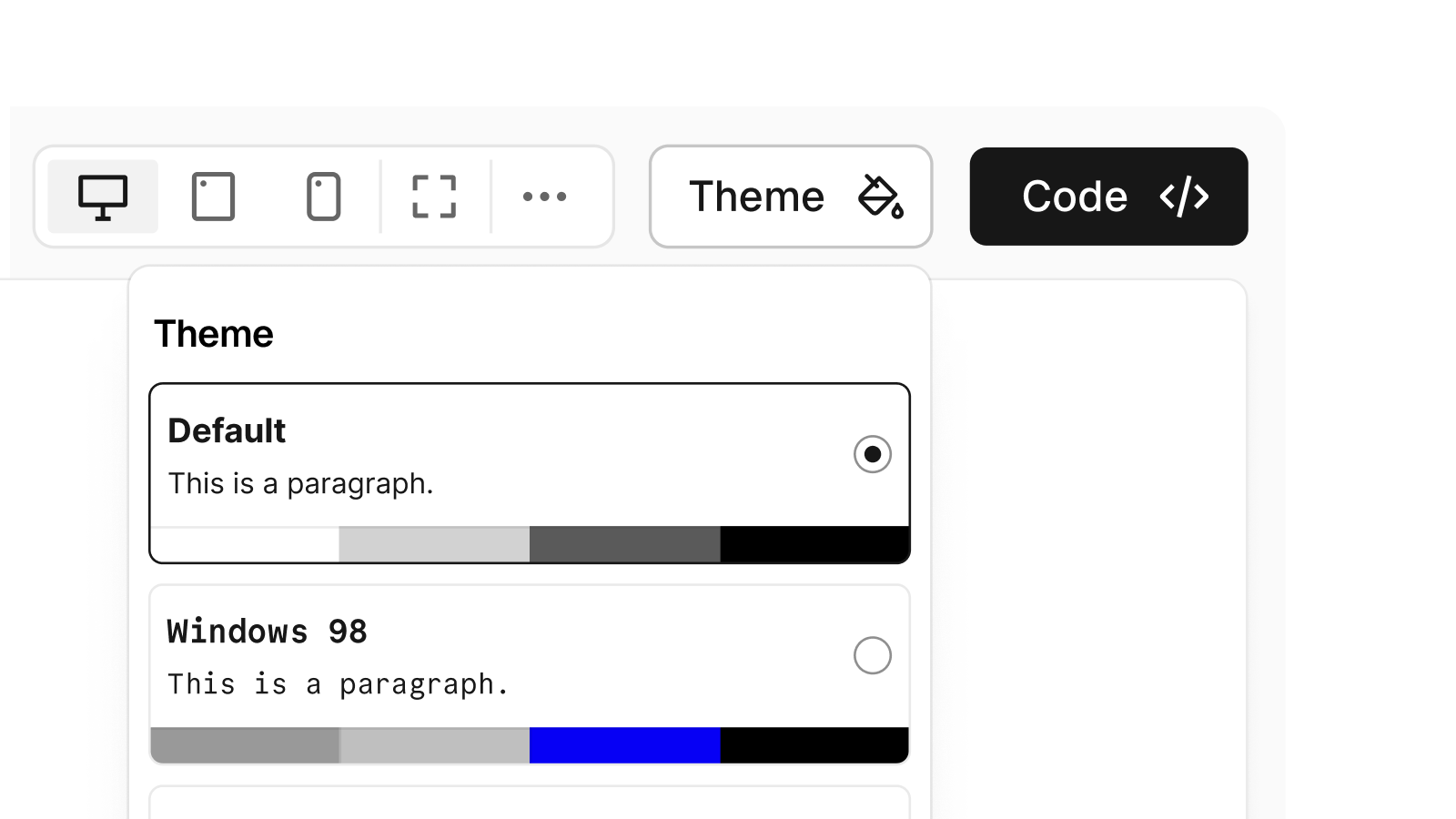Click the Theme menu header label

coord(214,333)
